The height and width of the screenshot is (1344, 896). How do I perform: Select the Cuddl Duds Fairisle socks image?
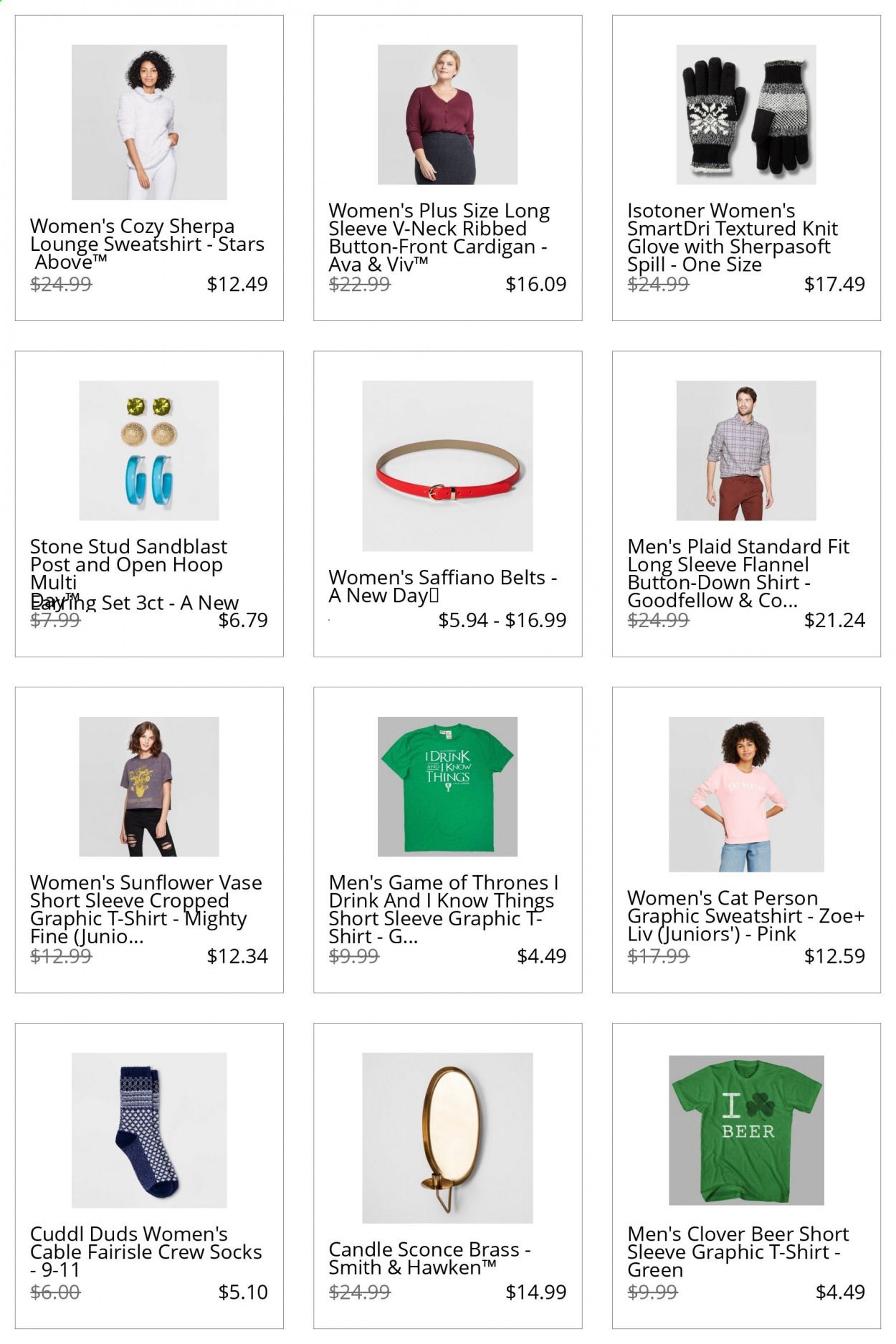149,1130
